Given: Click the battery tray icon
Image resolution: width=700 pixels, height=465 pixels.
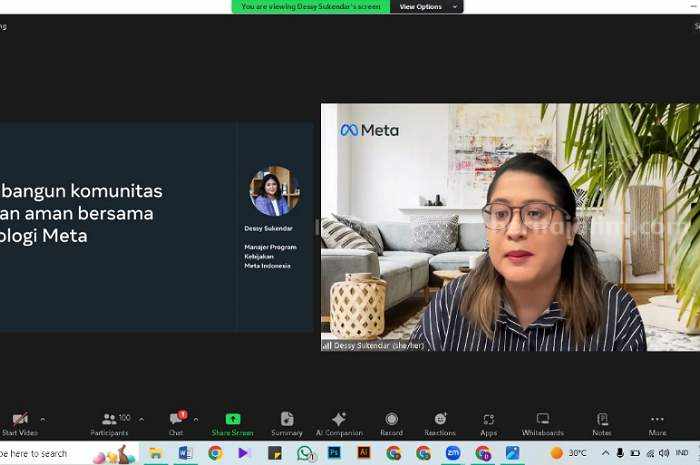Looking at the screenshot, I should pyautogui.click(x=635, y=453).
